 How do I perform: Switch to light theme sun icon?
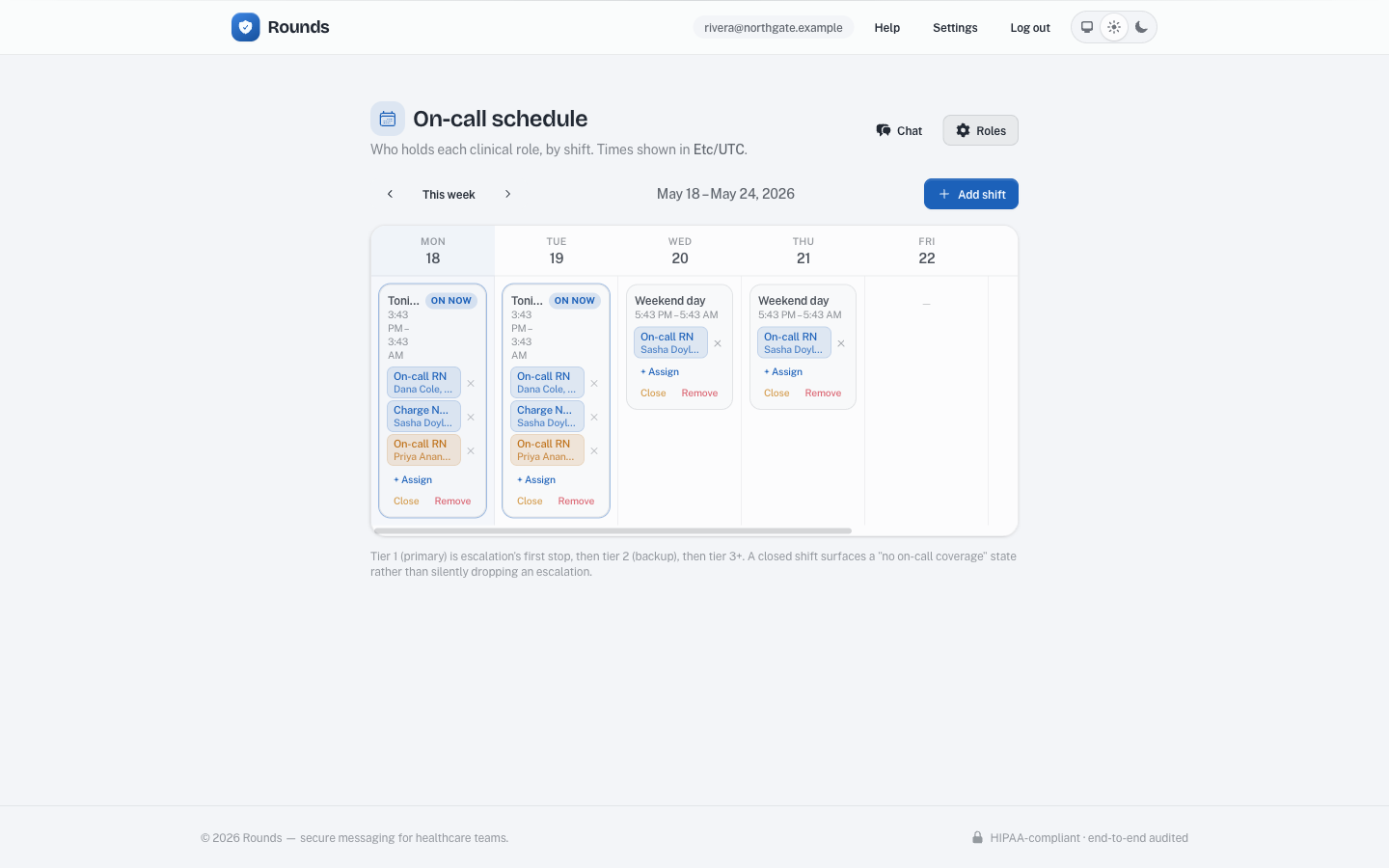(1114, 27)
